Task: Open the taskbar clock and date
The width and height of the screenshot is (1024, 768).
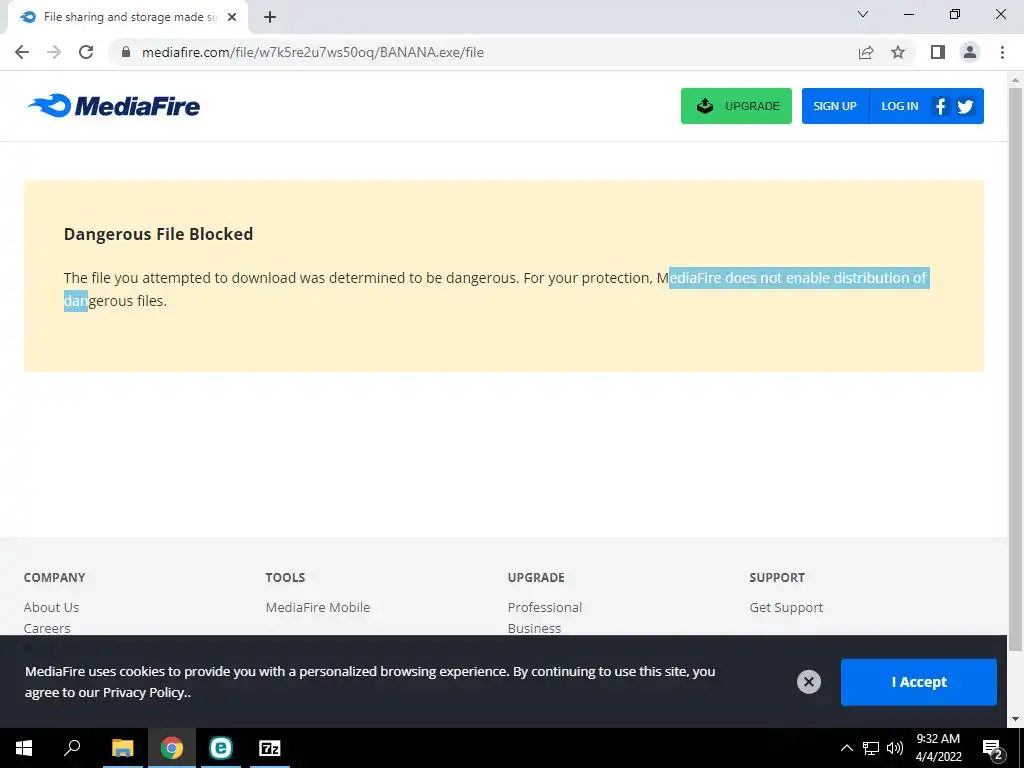Action: point(938,748)
